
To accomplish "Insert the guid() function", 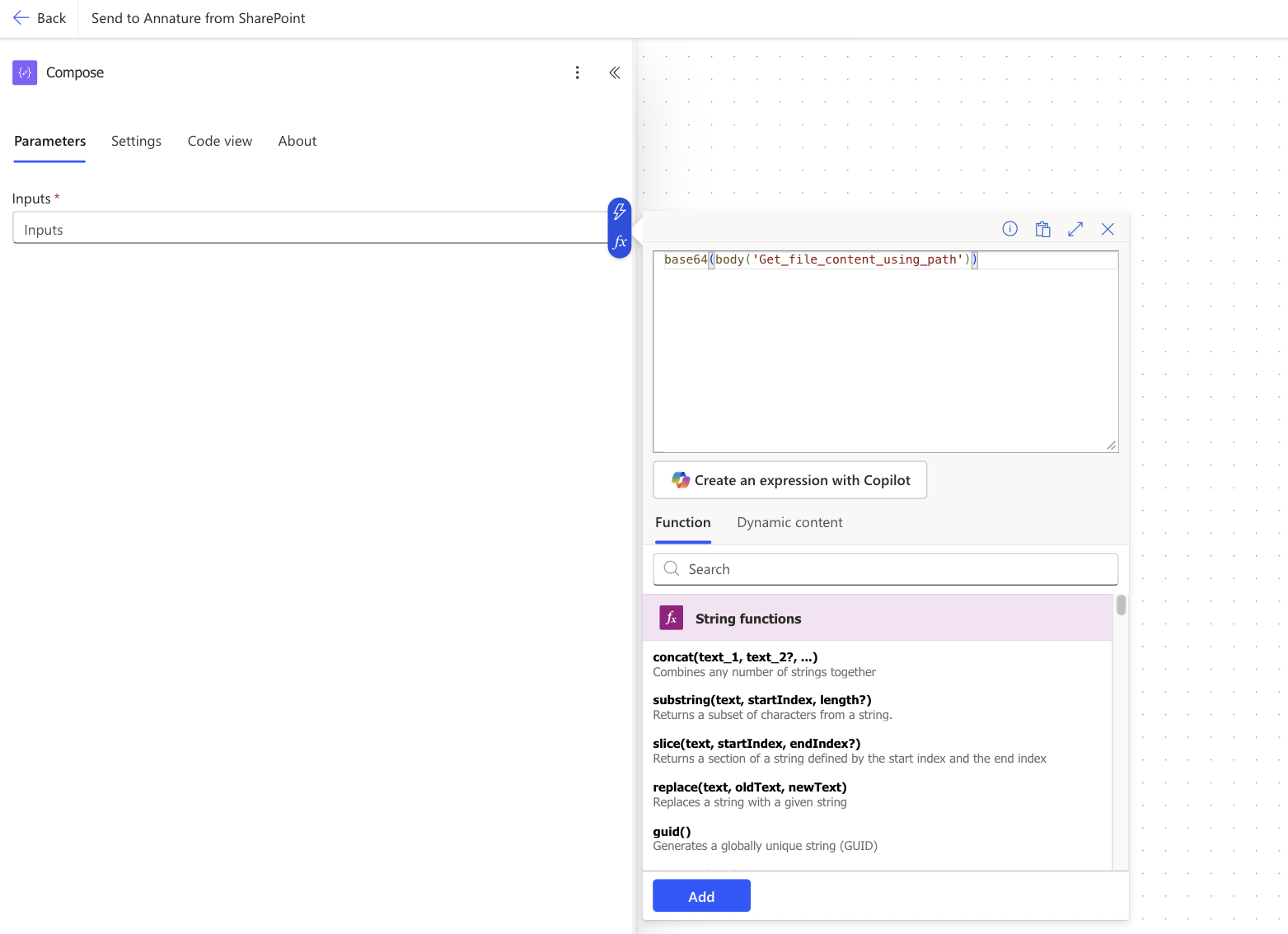I will (765, 838).
